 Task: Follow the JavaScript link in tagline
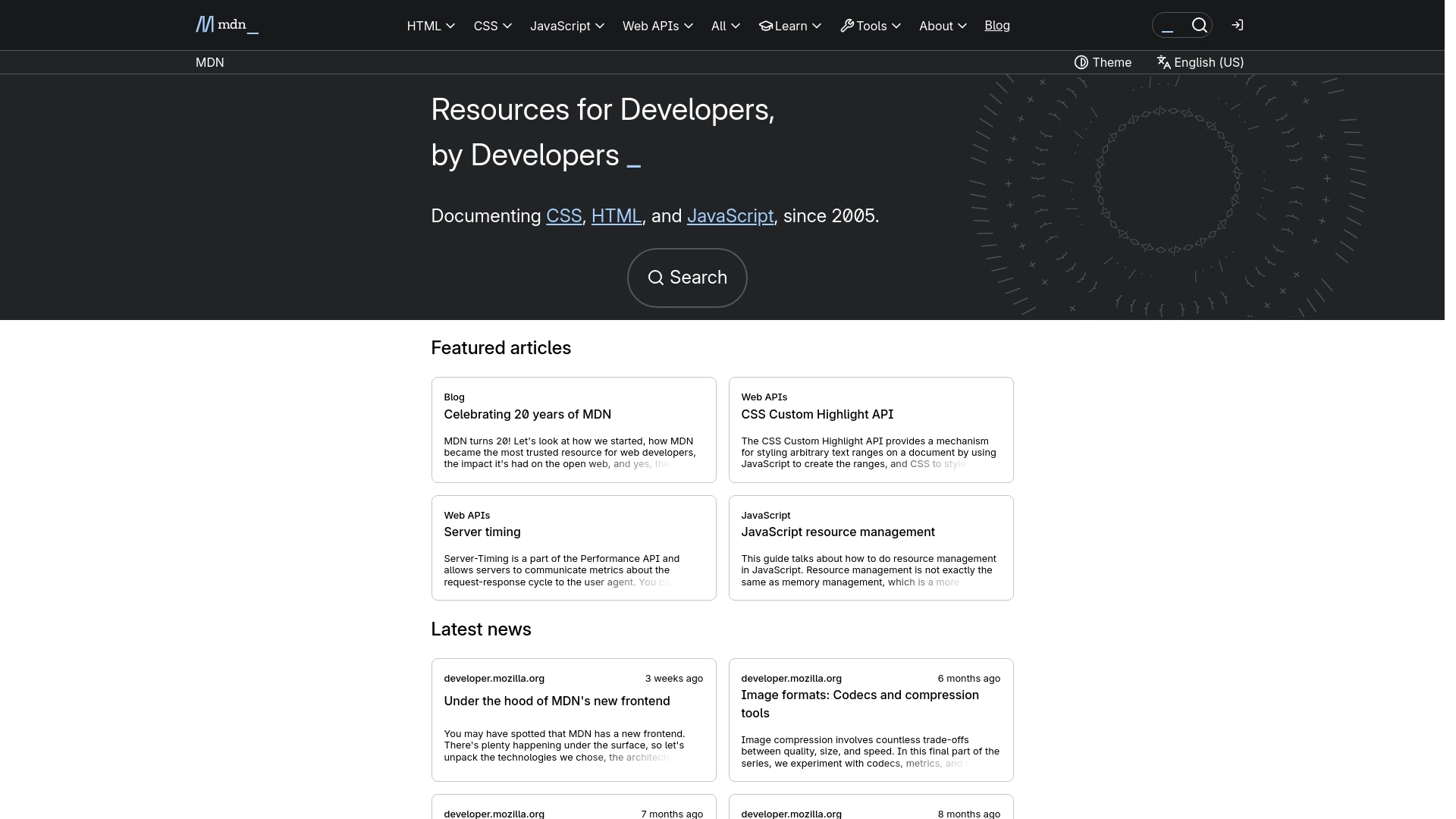(x=730, y=216)
